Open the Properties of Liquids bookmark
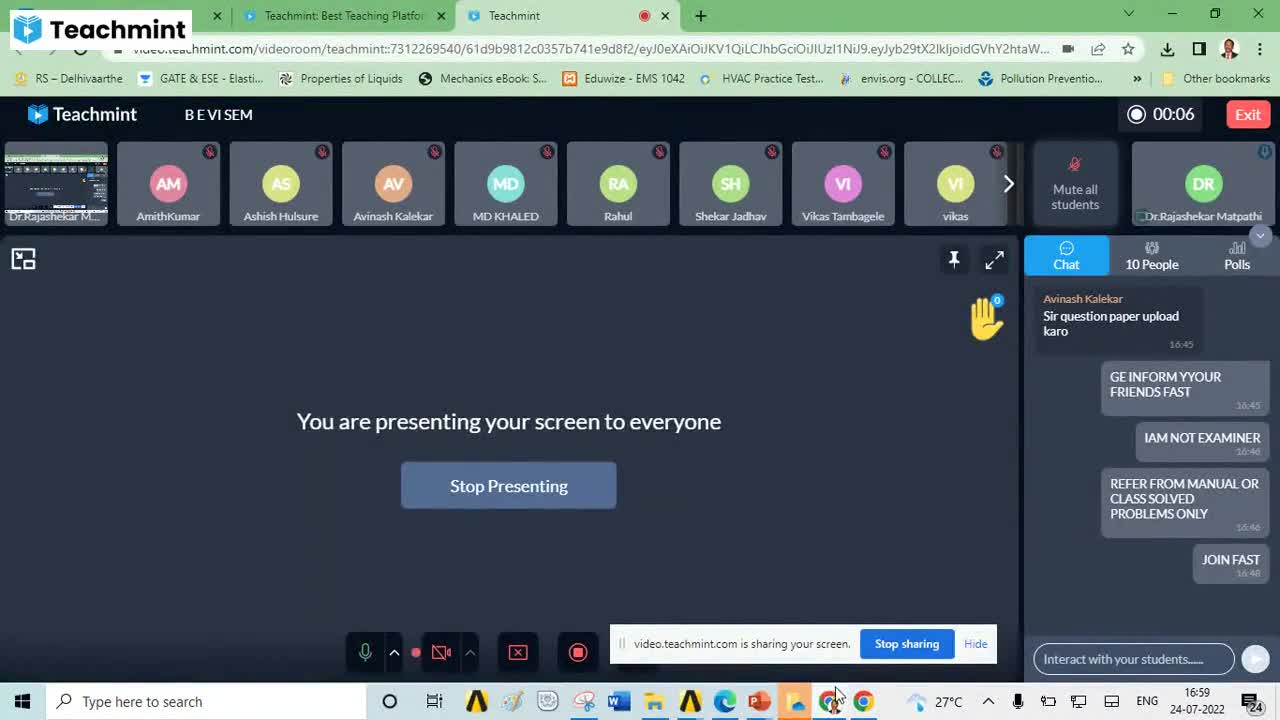 coord(341,78)
